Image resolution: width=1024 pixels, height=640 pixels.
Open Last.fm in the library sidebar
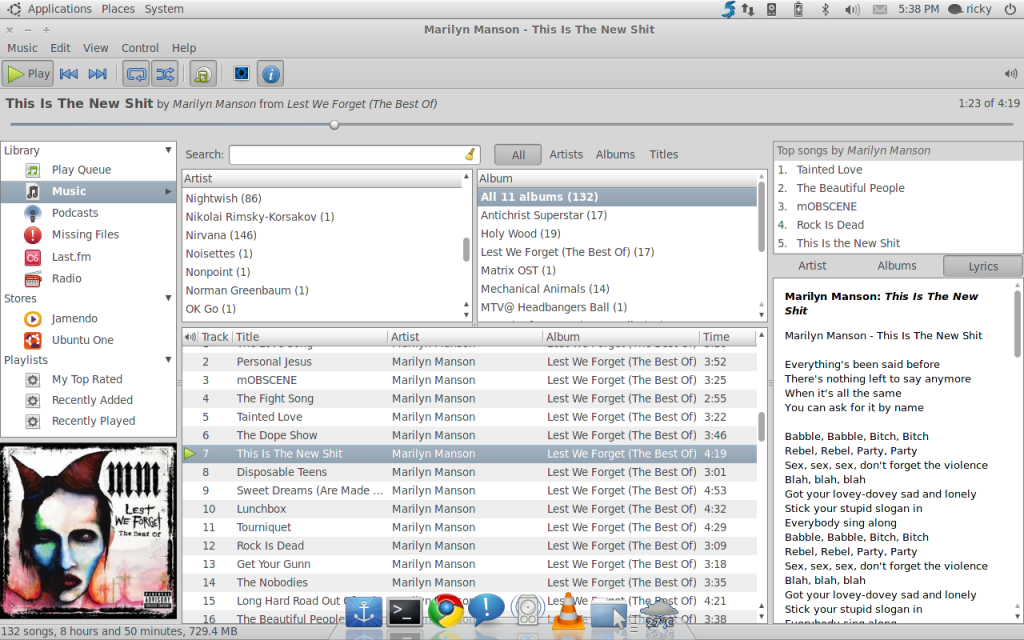click(x=71, y=256)
